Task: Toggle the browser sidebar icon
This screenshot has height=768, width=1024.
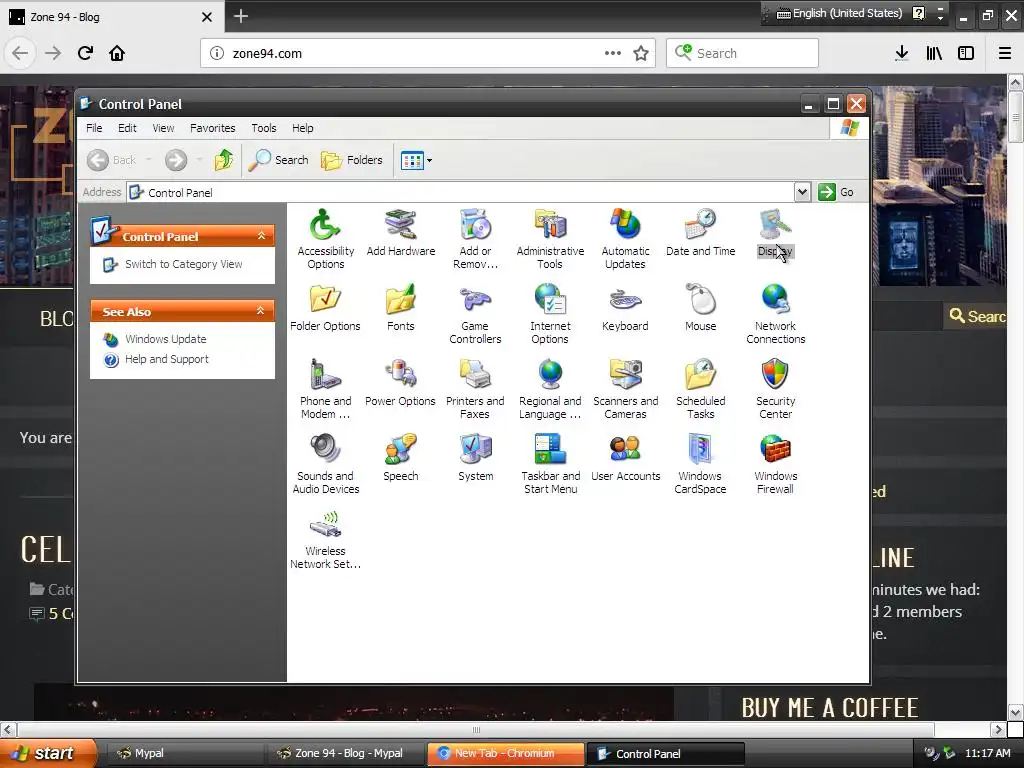Action: point(966,53)
